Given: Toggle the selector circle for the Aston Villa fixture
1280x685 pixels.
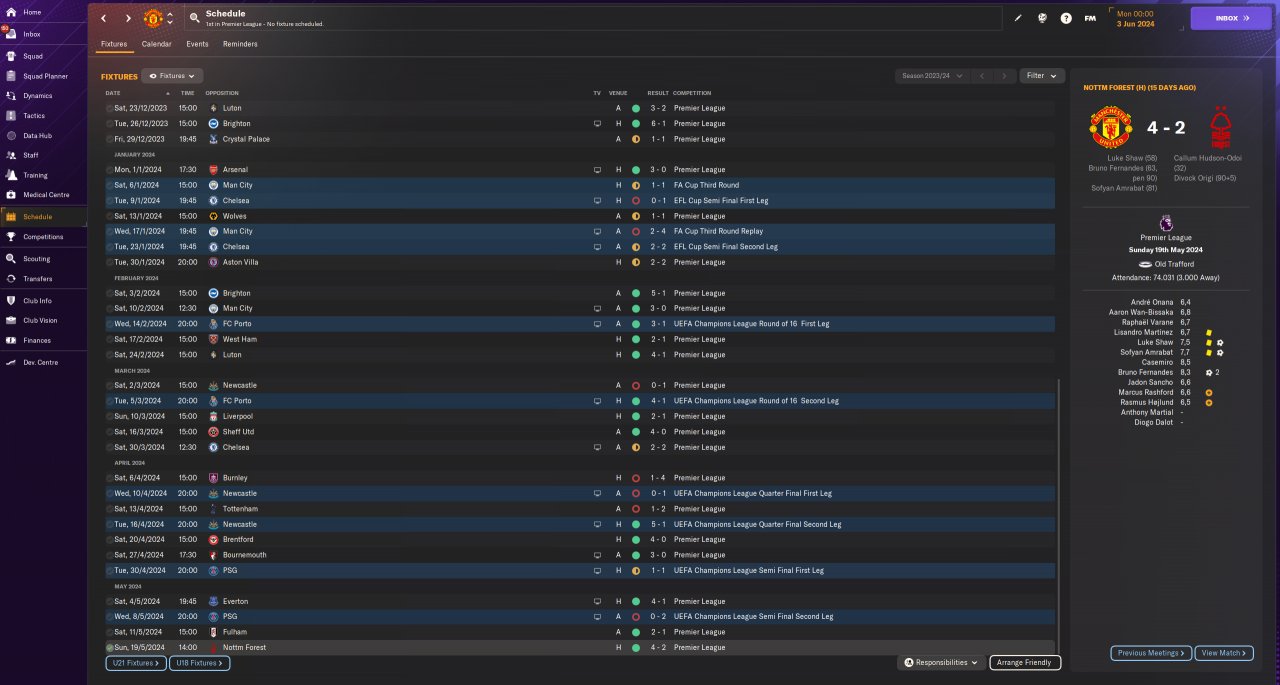Looking at the screenshot, I should [109, 262].
